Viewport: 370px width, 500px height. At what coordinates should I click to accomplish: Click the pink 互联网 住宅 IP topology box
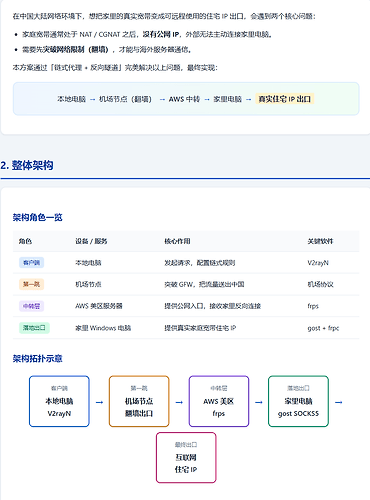point(186,458)
